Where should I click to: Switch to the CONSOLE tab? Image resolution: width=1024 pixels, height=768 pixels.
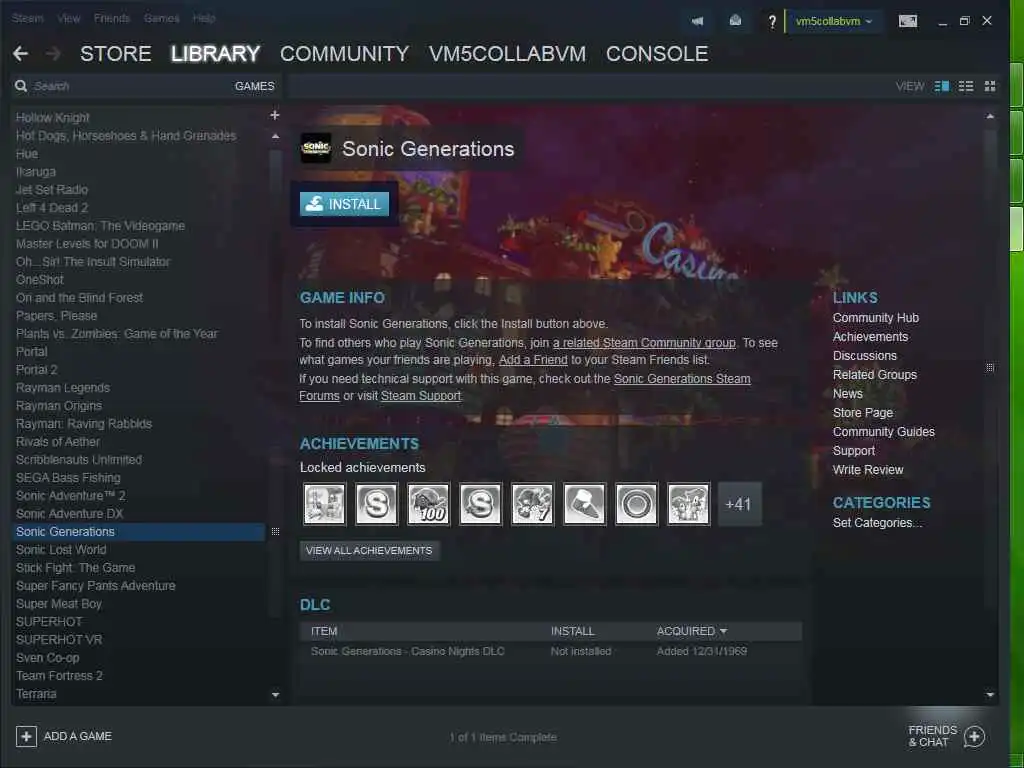point(657,54)
